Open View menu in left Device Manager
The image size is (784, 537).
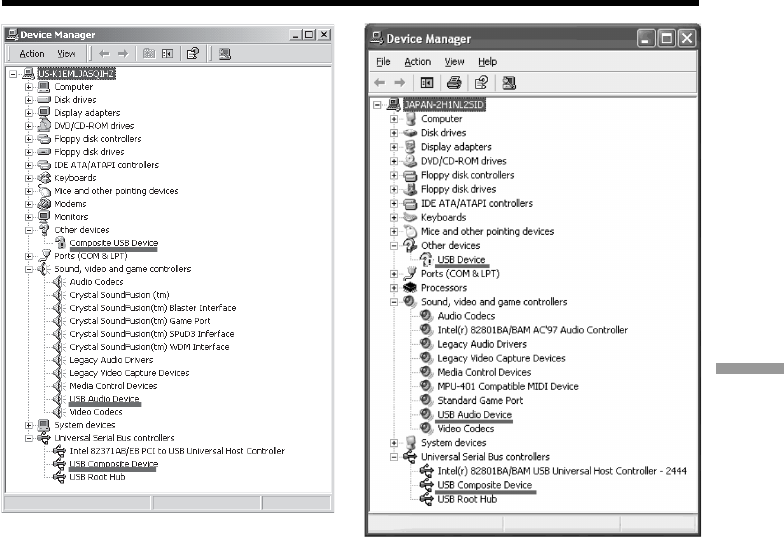click(66, 54)
